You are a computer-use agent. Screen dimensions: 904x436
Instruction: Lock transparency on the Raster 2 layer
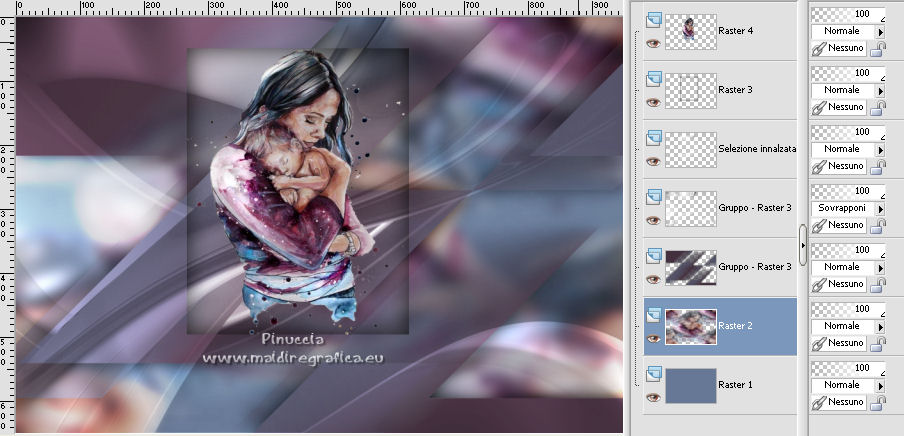tap(877, 344)
